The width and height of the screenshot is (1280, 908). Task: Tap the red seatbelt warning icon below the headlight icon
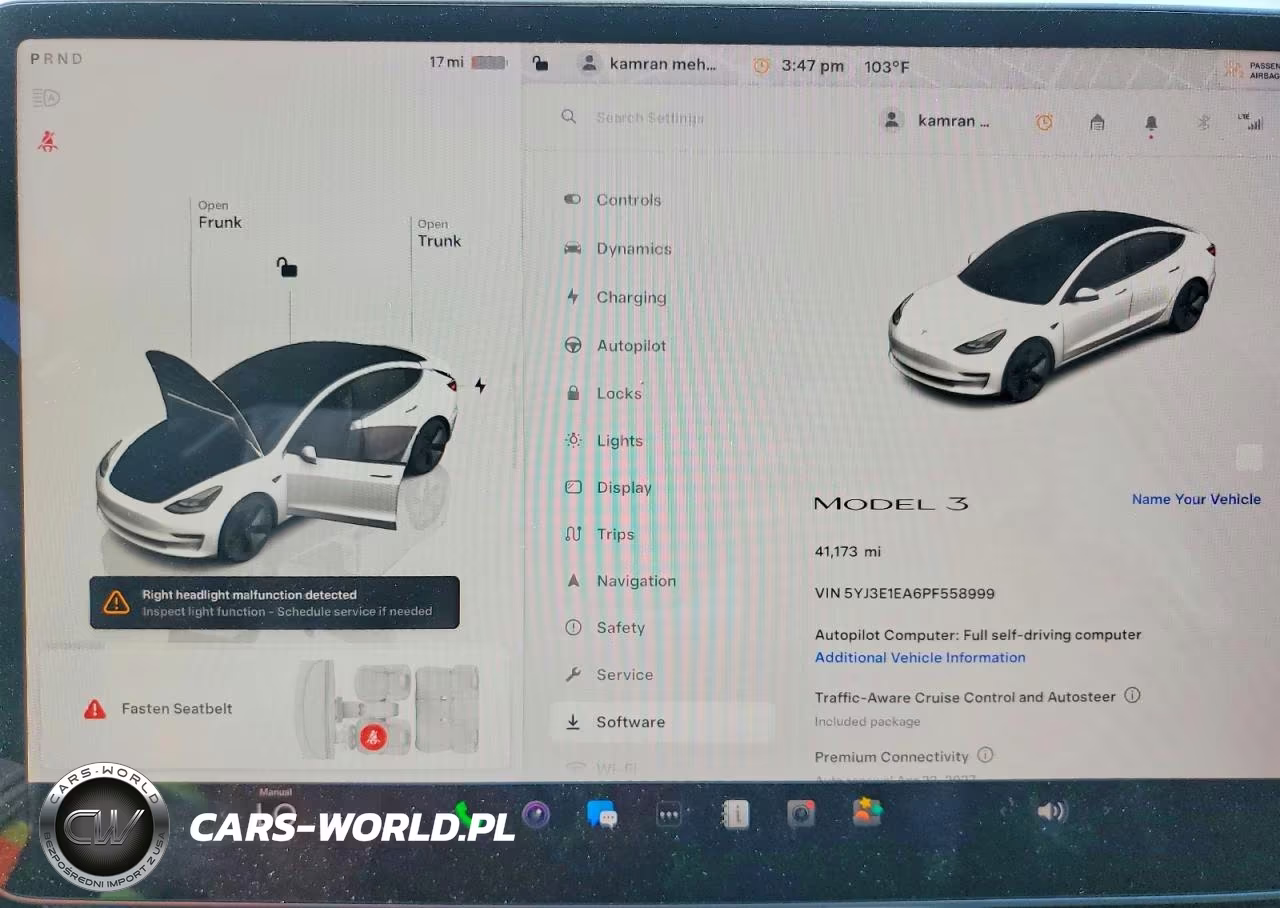coord(47,140)
